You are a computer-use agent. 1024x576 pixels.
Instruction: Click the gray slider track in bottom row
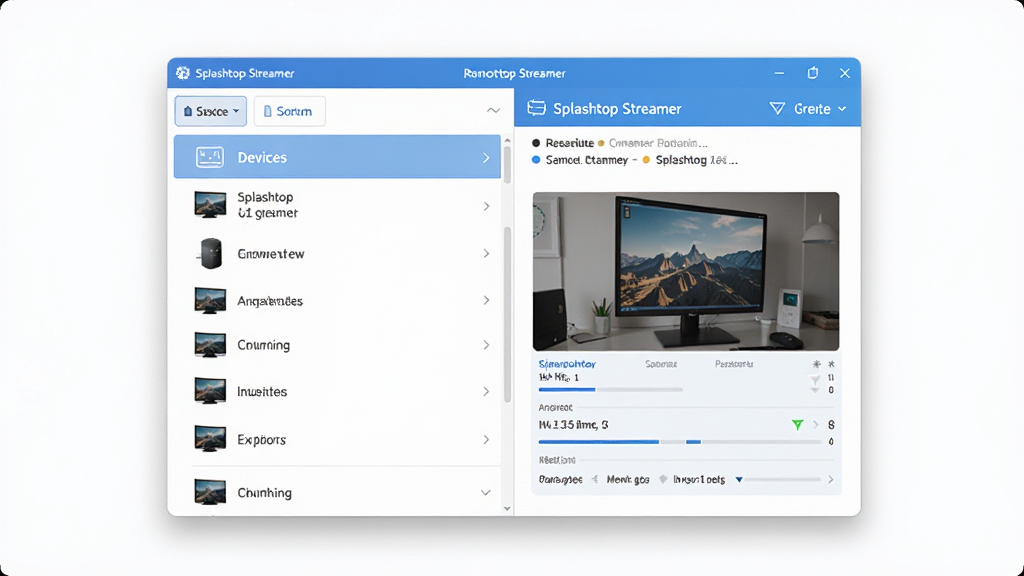(x=782, y=479)
